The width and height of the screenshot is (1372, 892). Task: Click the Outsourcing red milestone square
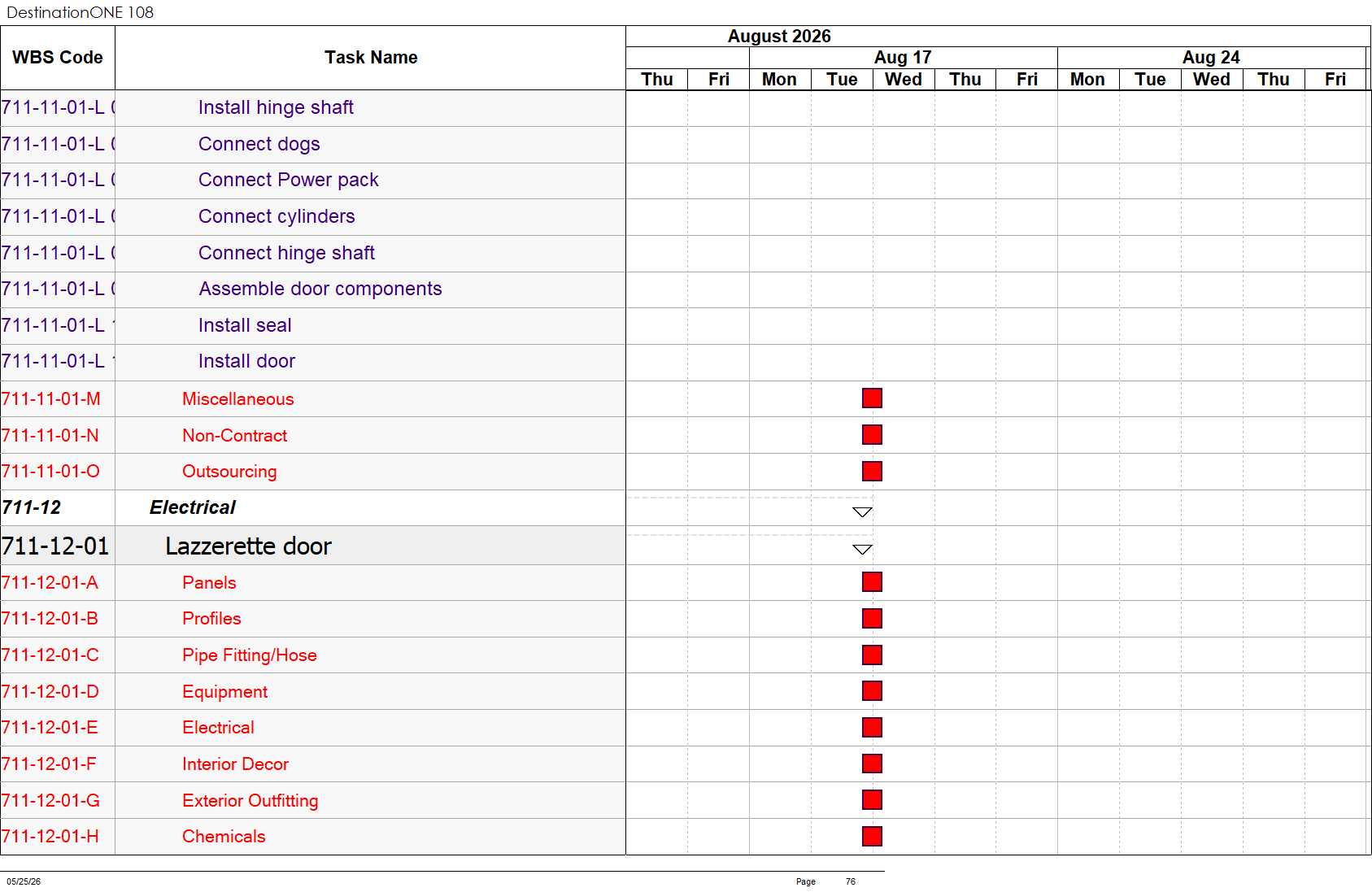point(872,472)
